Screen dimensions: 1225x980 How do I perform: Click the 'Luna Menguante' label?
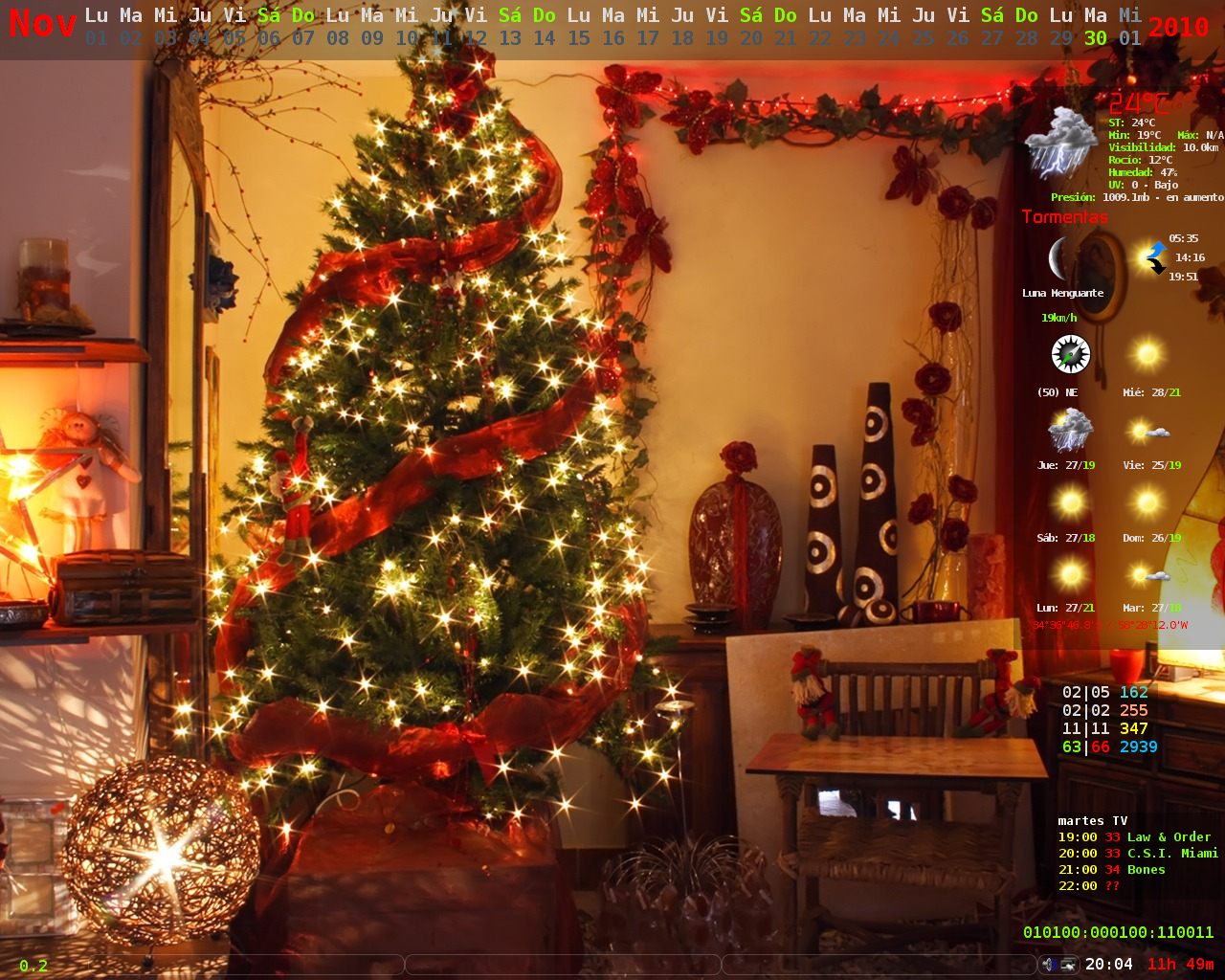[x=1062, y=293]
